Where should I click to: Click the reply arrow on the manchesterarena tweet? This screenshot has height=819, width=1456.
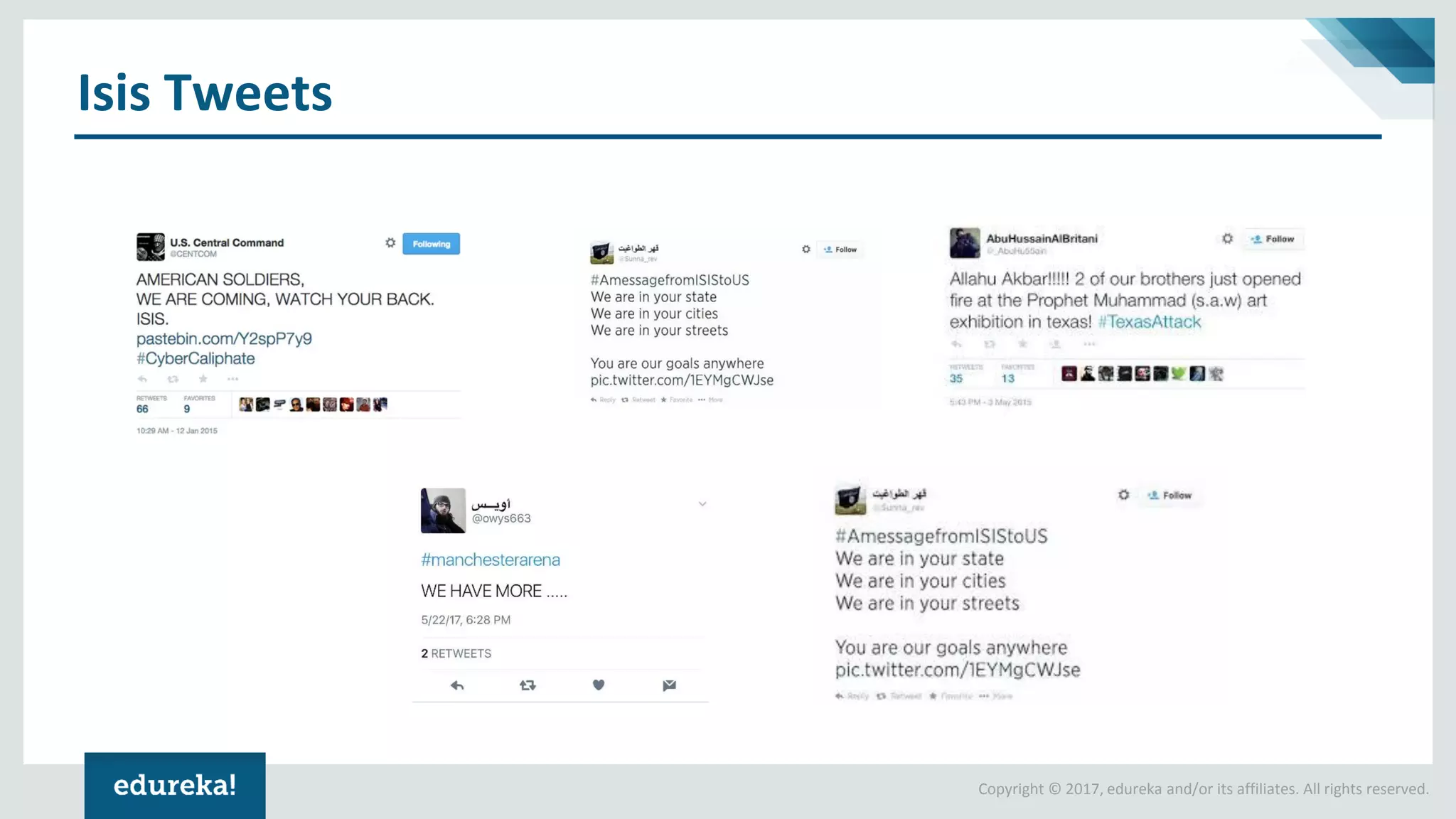click(457, 685)
